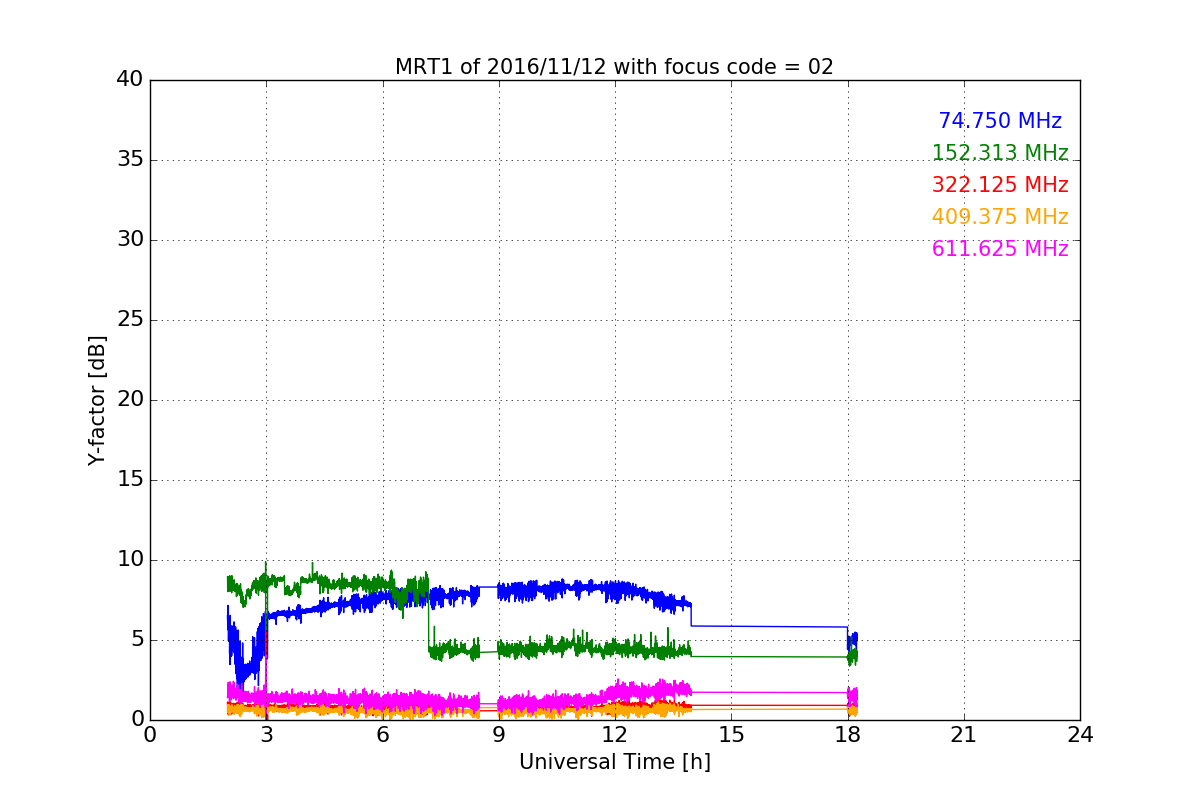Click y-axis tick value 35
The image size is (1200, 800).
coord(130,160)
